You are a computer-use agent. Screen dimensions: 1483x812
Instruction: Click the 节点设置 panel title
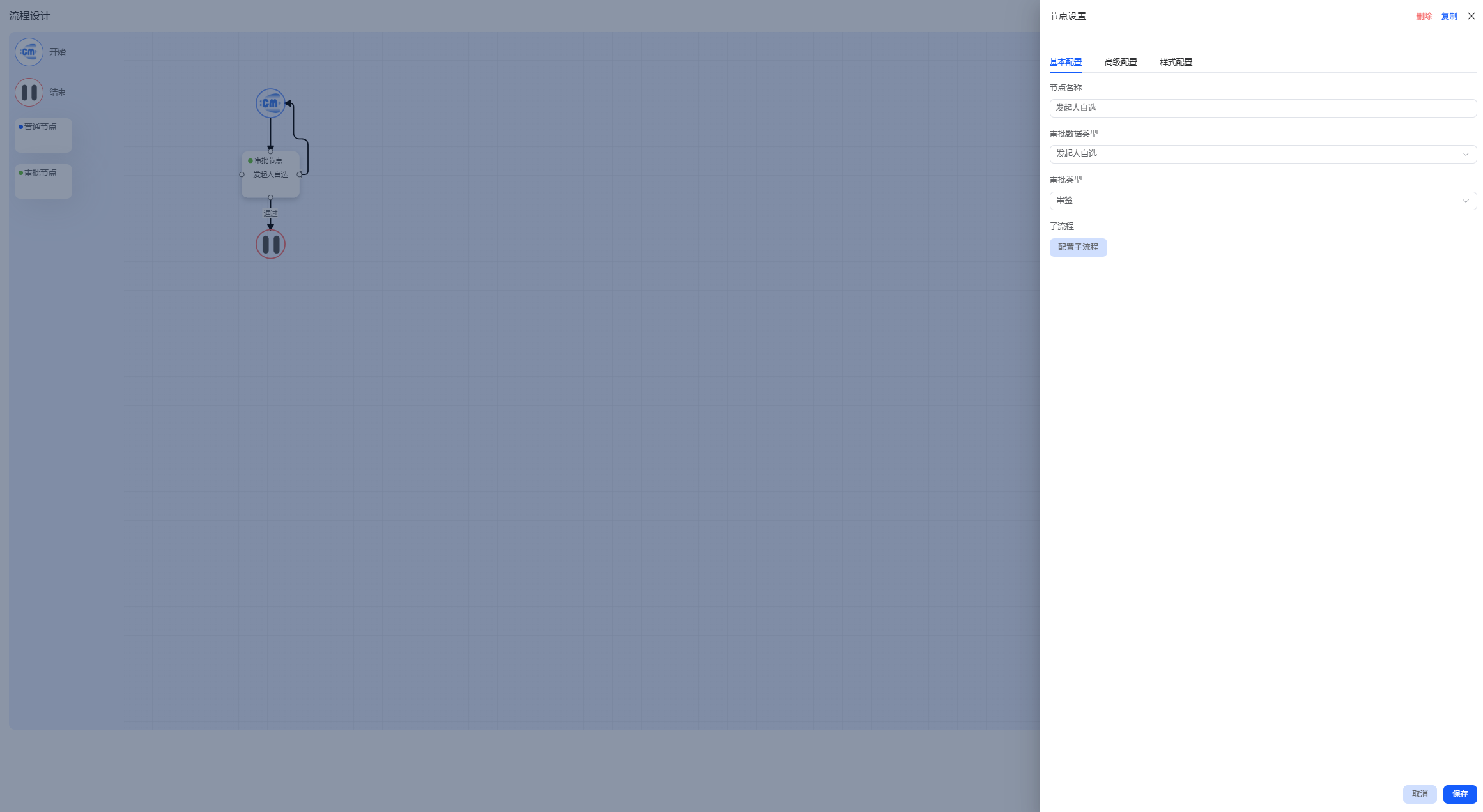[1068, 16]
